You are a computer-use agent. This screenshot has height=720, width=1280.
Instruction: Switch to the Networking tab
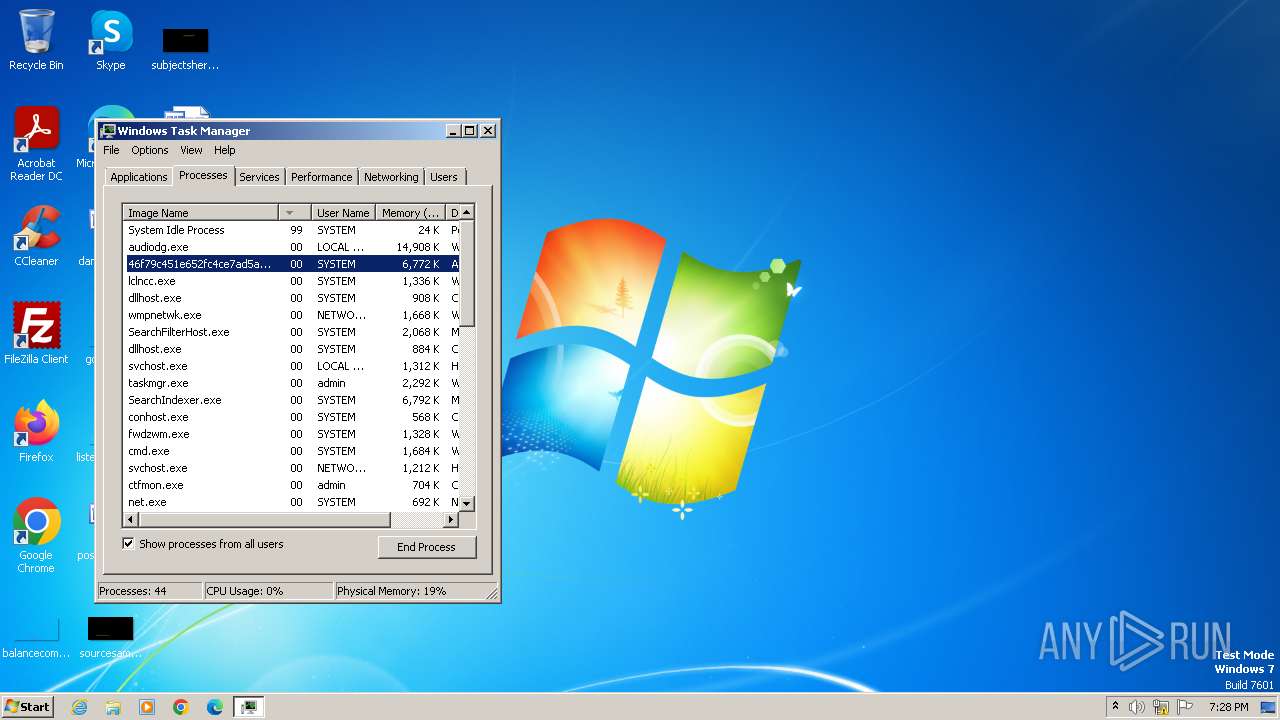point(391,177)
